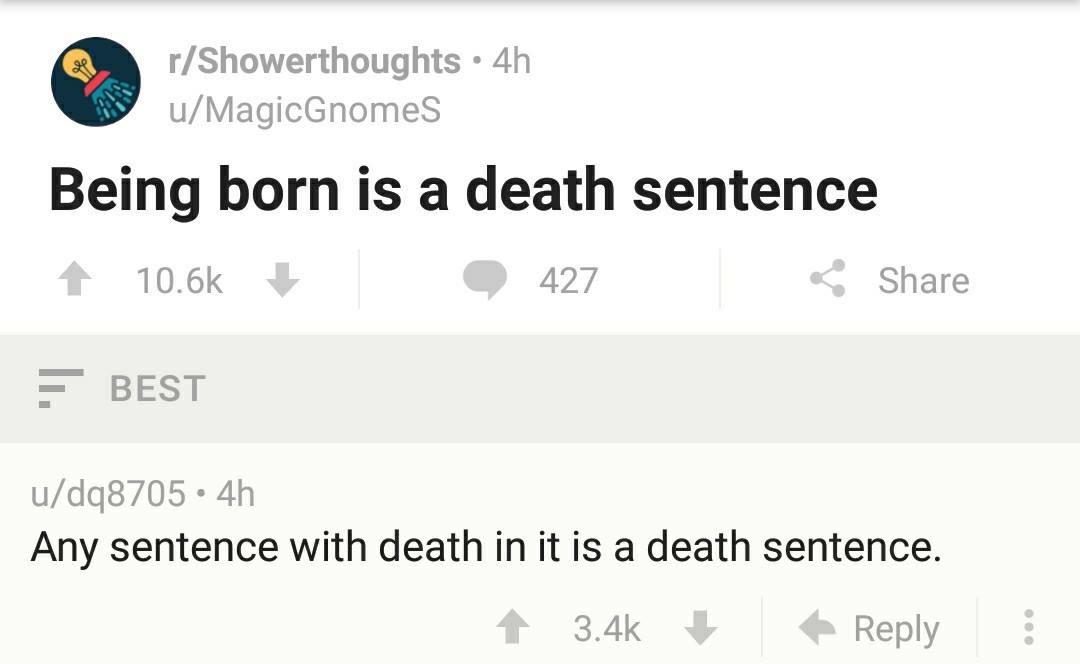Viewport: 1080px width, 664px height.
Task: Click the sort lines icon
Action: tap(61, 388)
